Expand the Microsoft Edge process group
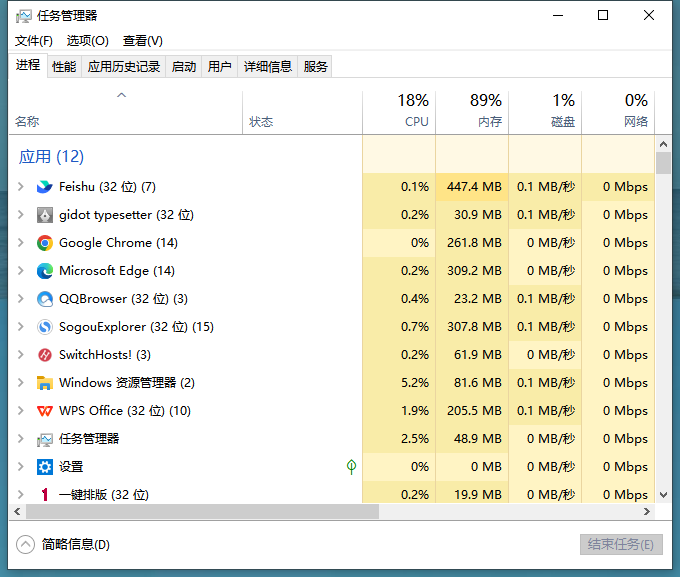This screenshot has width=680, height=577. point(20,271)
